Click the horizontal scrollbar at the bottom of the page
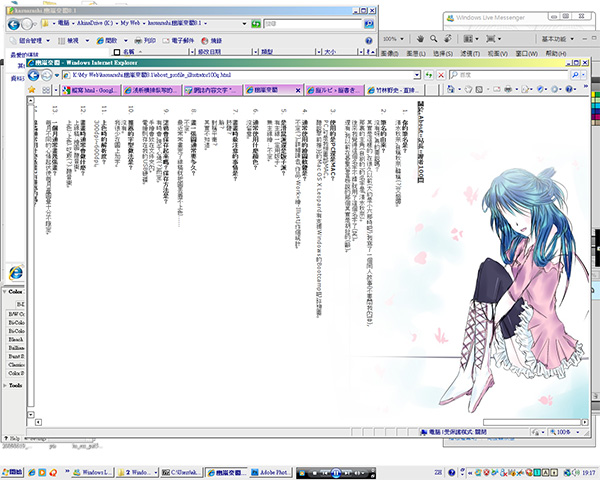Image resolution: width=600 pixels, height=480 pixels. [532, 422]
